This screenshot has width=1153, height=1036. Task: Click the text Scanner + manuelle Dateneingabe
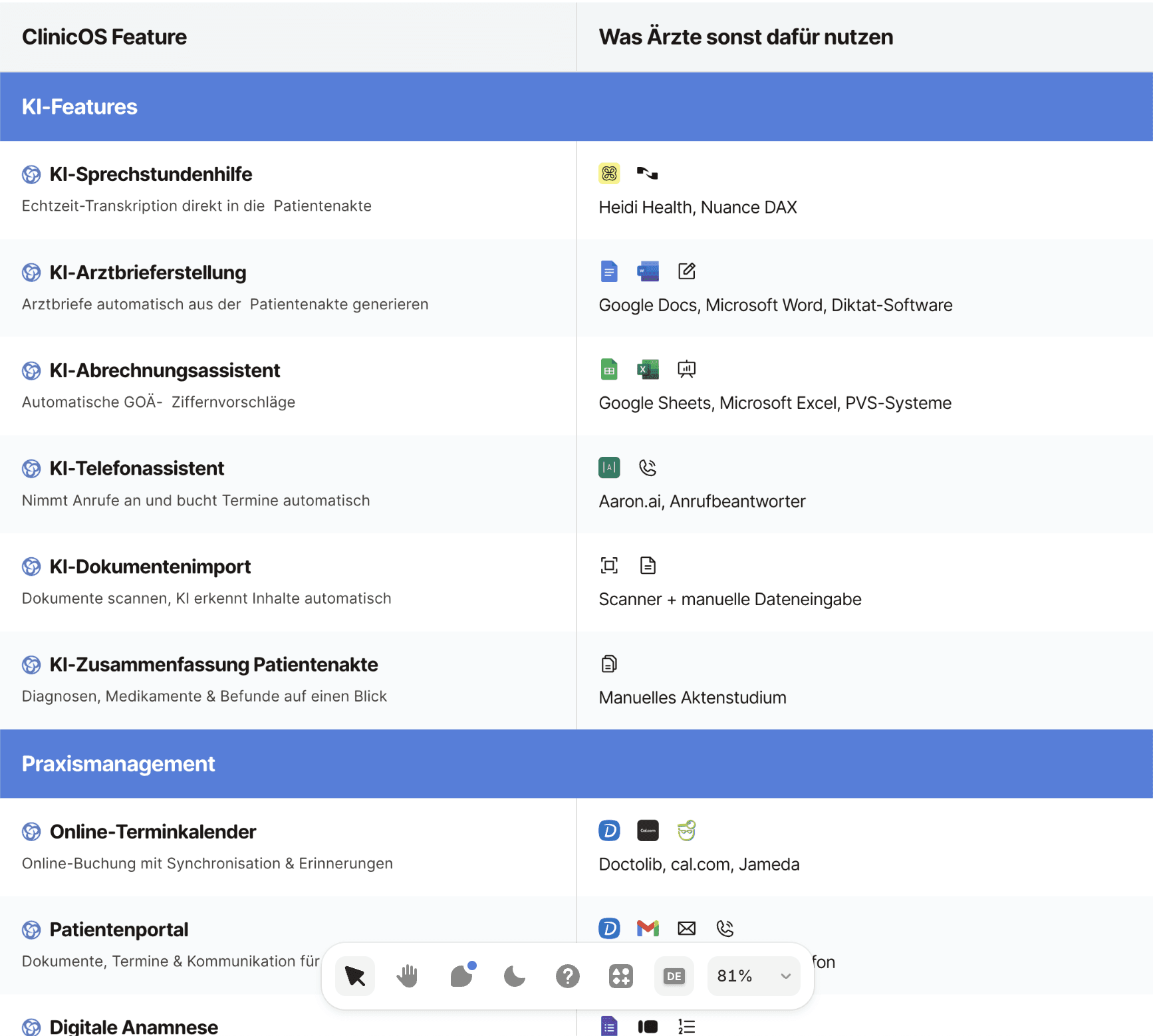(730, 599)
